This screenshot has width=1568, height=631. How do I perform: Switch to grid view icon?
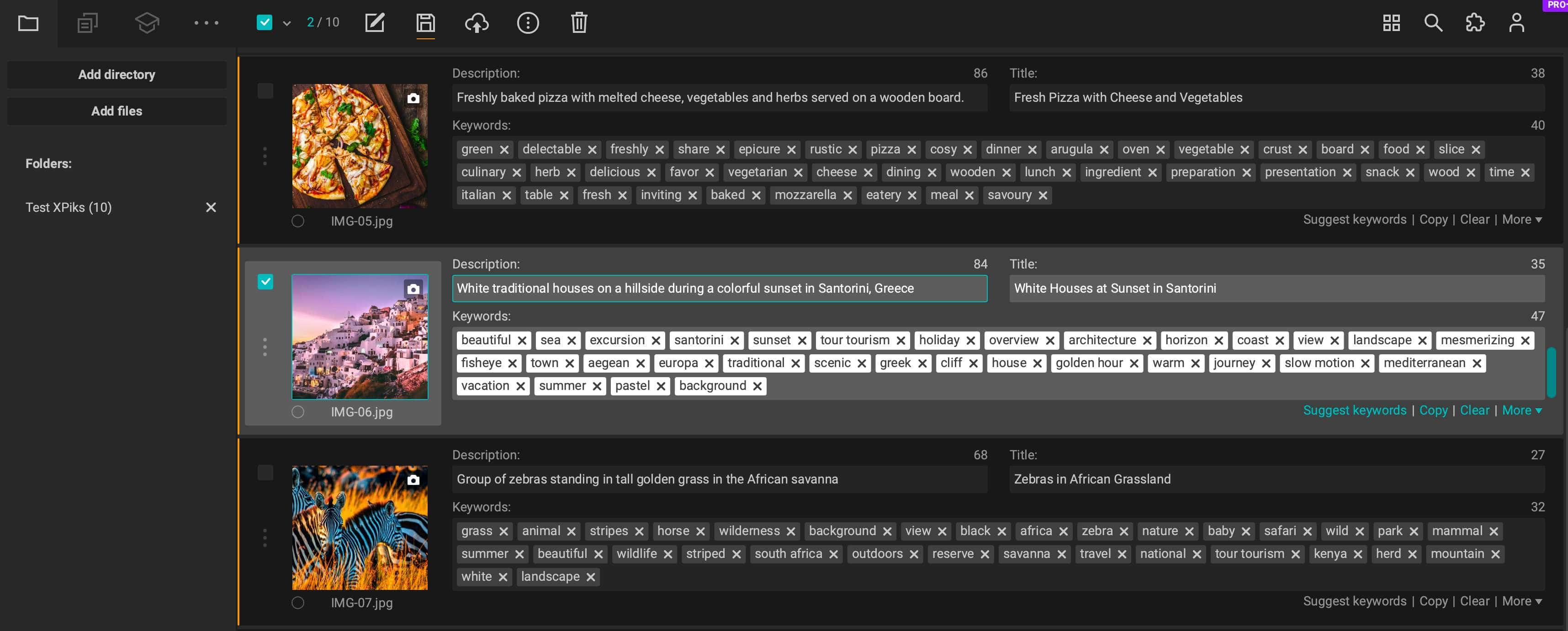click(x=1392, y=23)
